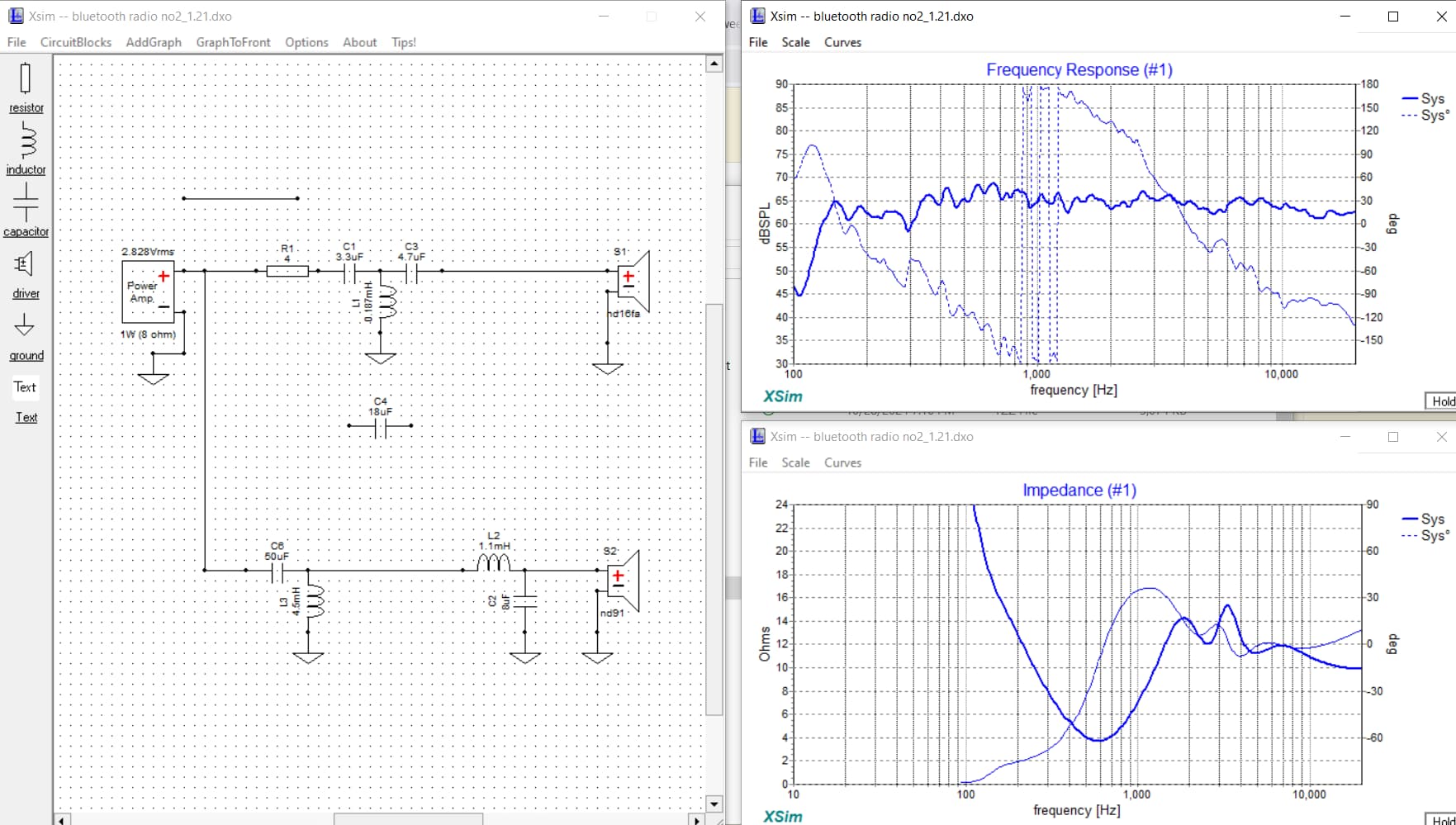1456x825 pixels.
Task: Open Scale menu in Impedance window
Action: 795,462
